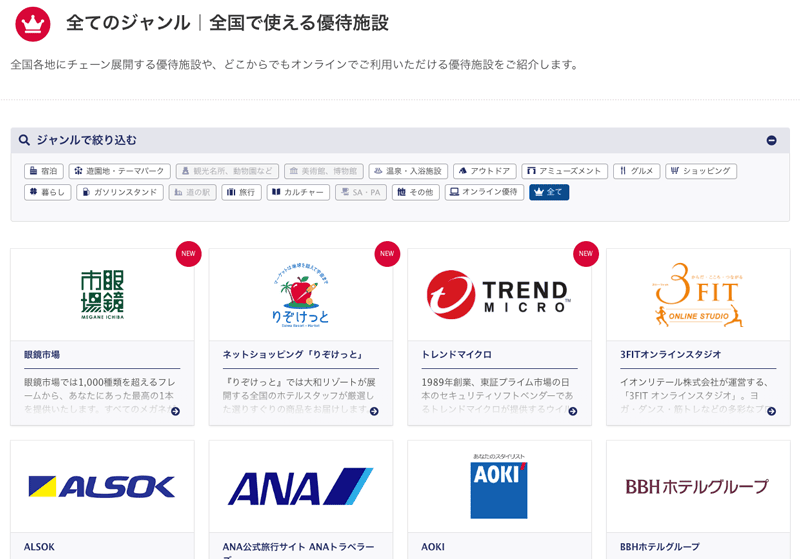Open the BBHホテルグループ logo thumbnail
The height and width of the screenshot is (559, 800).
point(698,487)
